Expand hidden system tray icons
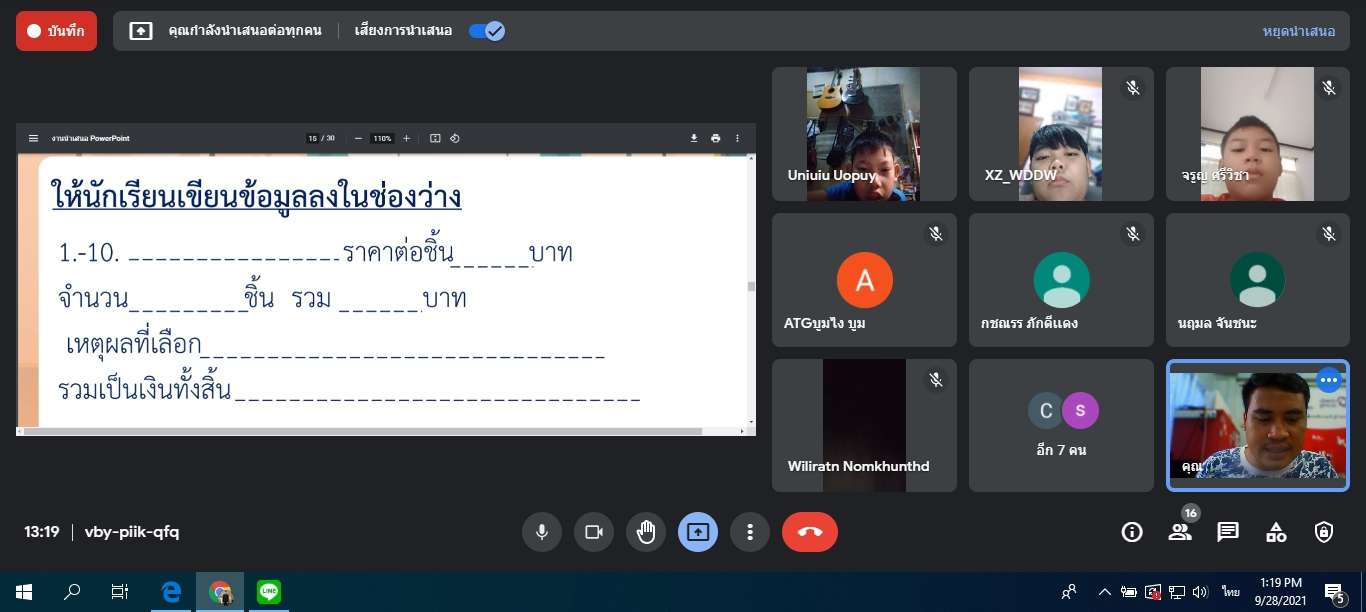Image resolution: width=1366 pixels, height=612 pixels. point(1105,591)
